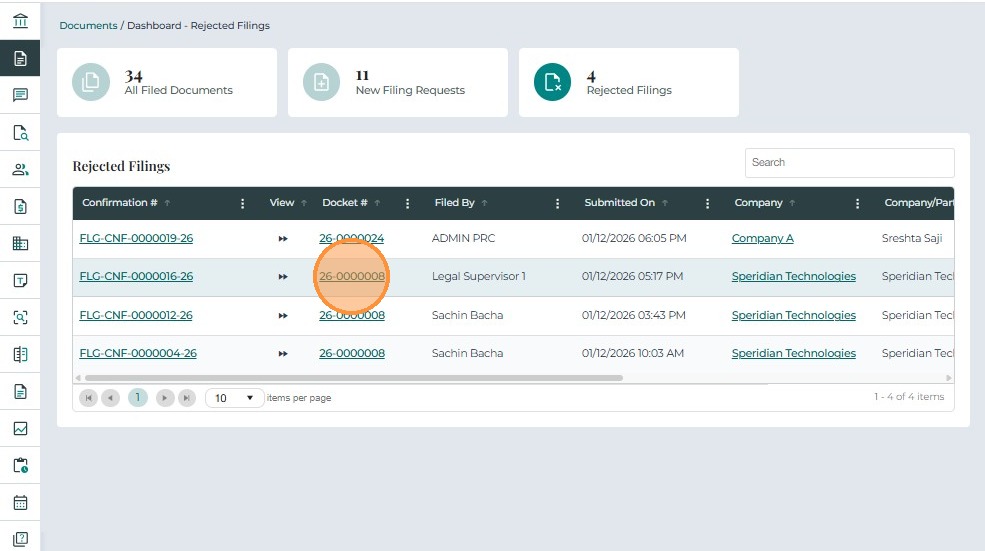Open the line chart sidebar icon

20,428
